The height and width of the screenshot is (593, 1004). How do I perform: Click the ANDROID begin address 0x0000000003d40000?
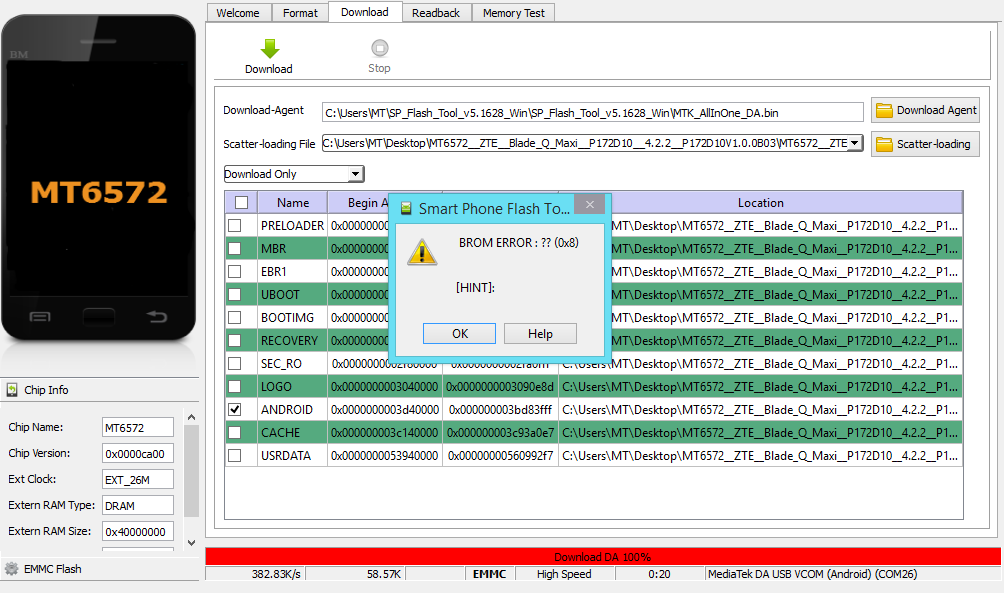click(385, 410)
